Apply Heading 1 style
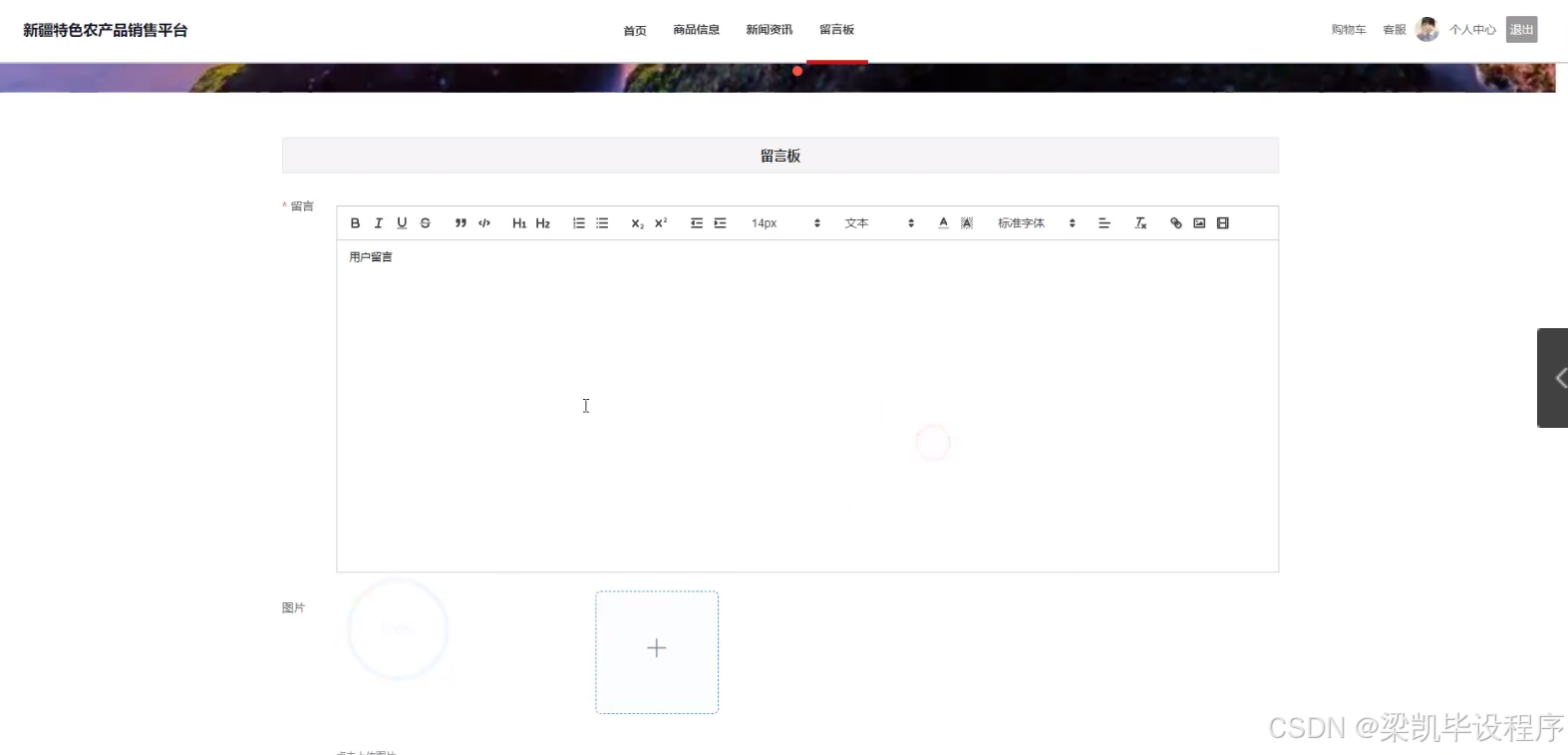 click(519, 223)
